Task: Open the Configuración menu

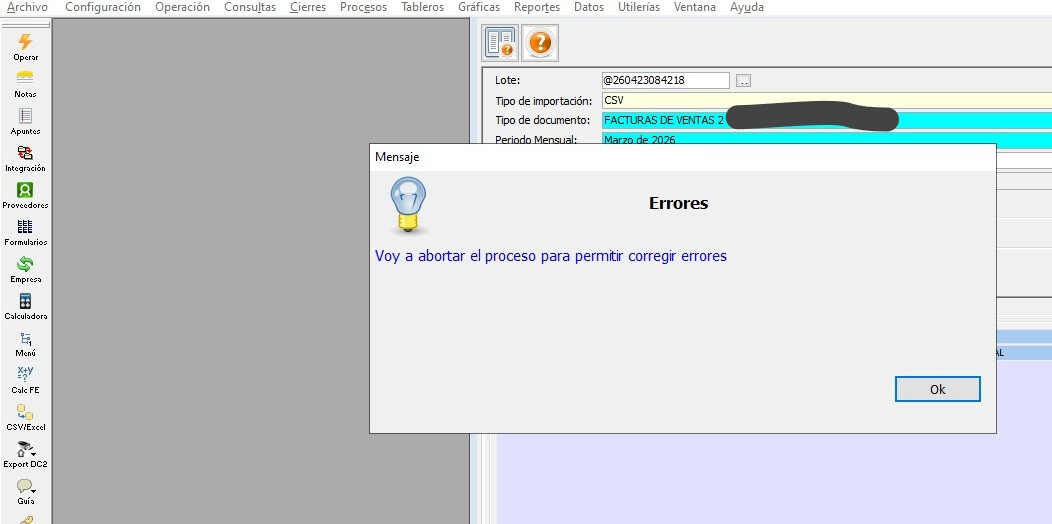Action: click(103, 7)
